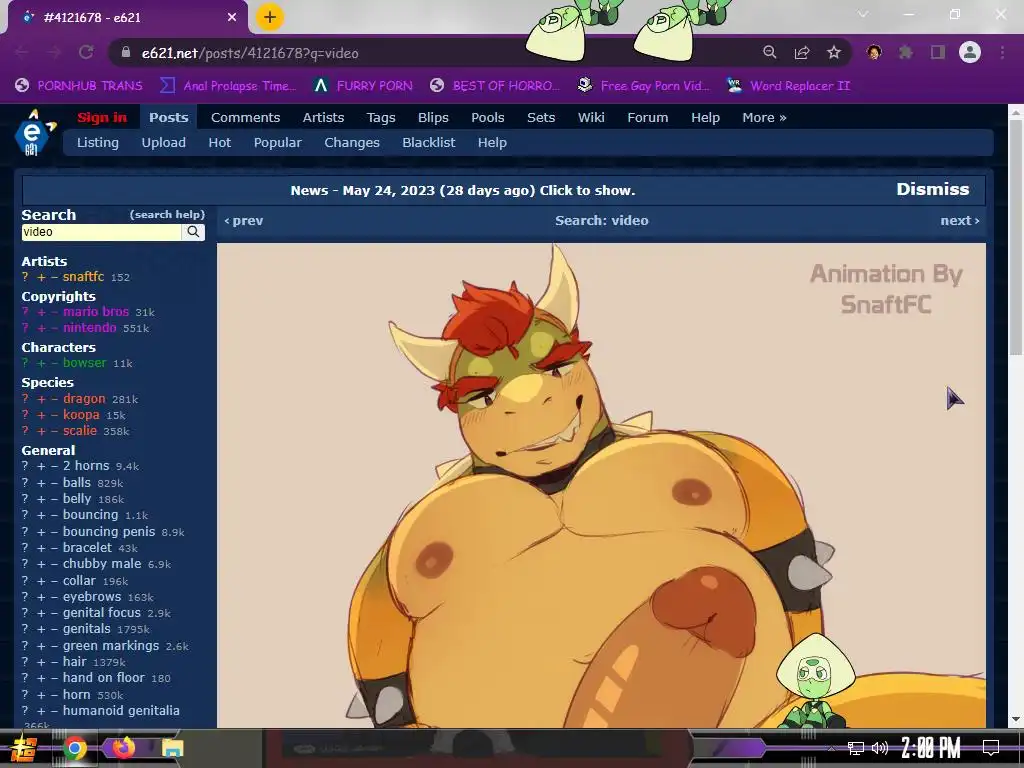Submit the search with the magnifier button
The width and height of the screenshot is (1024, 768).
click(193, 232)
